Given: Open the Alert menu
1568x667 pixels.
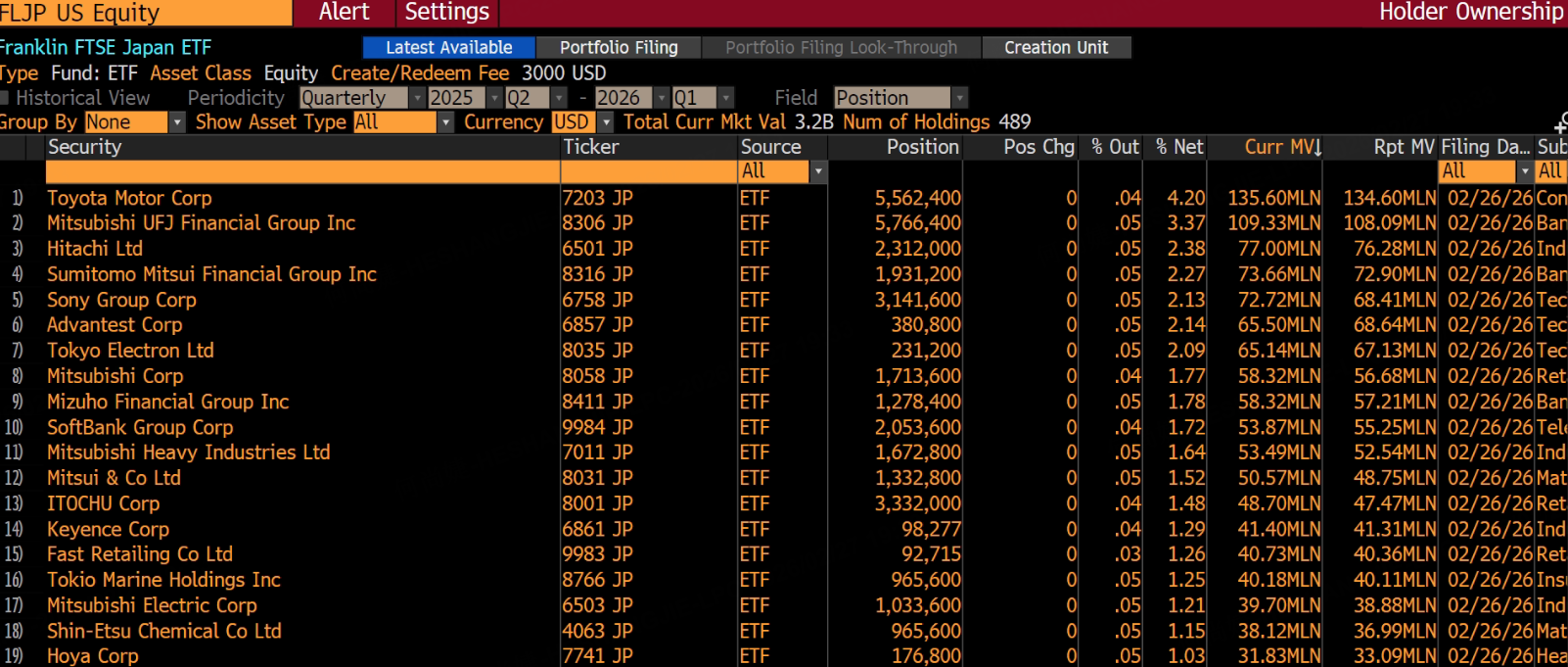Looking at the screenshot, I should [x=344, y=13].
